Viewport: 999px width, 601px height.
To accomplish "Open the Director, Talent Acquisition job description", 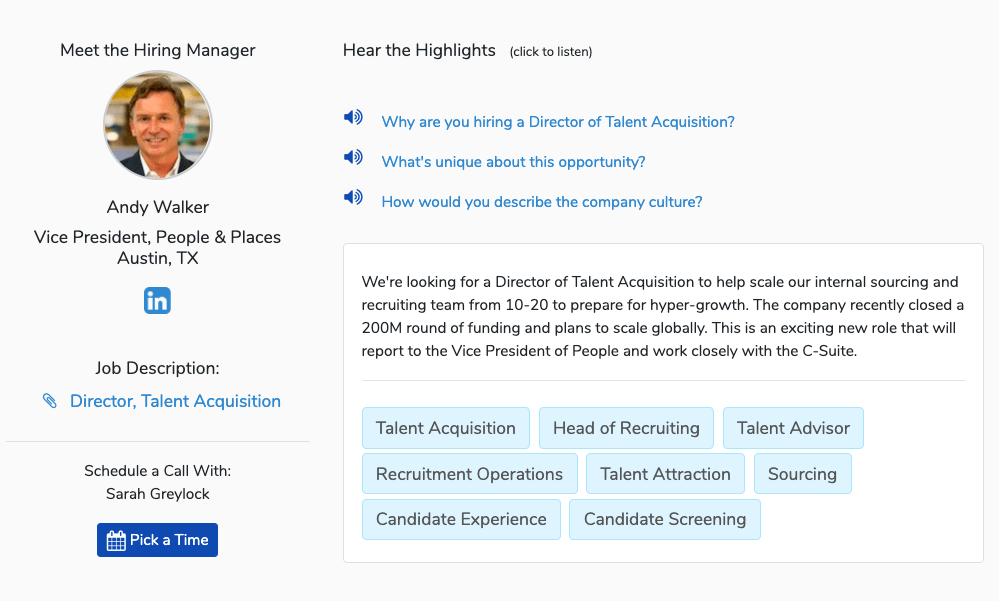I will point(175,401).
